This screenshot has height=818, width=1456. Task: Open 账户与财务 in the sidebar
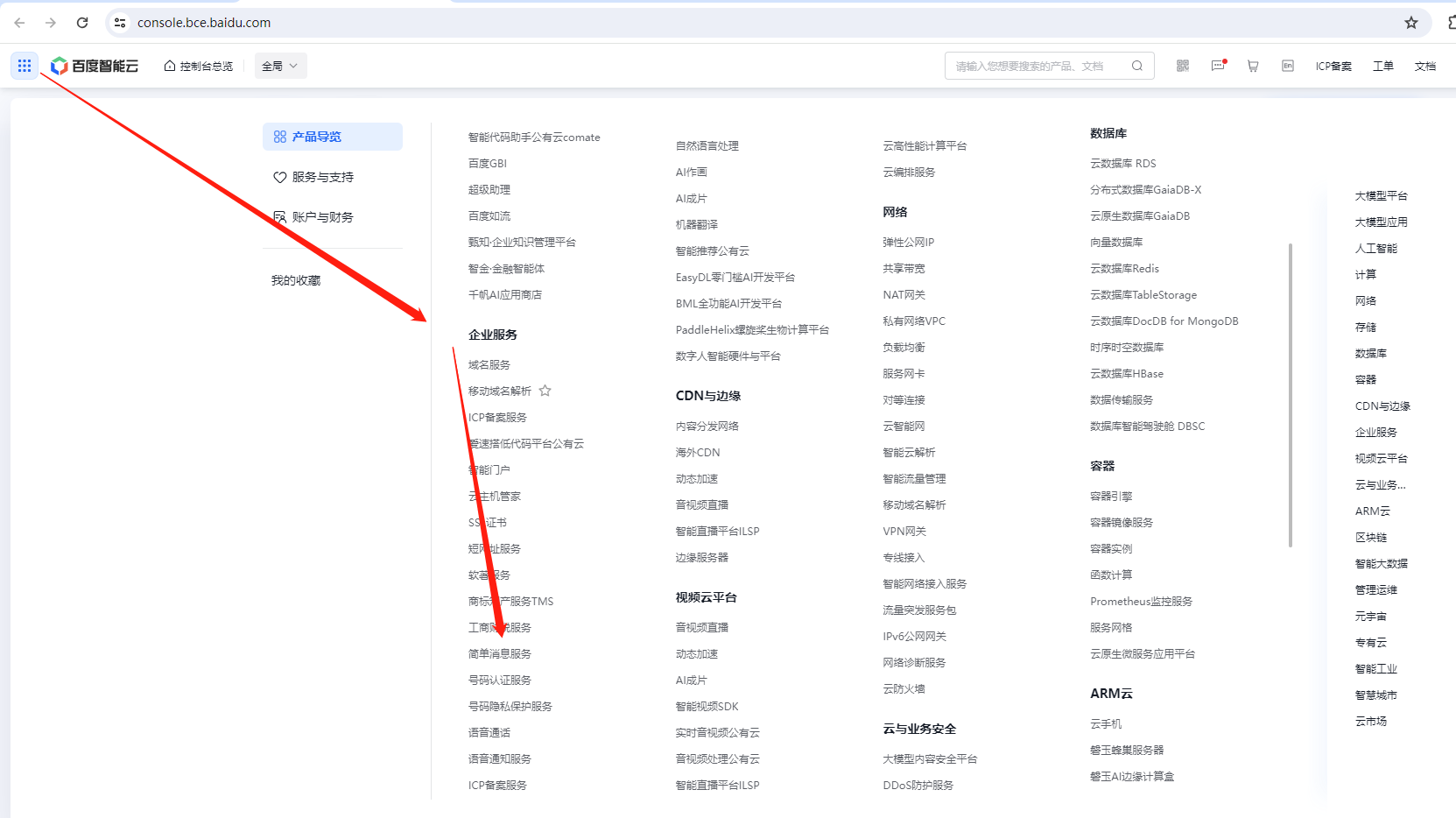tap(322, 217)
